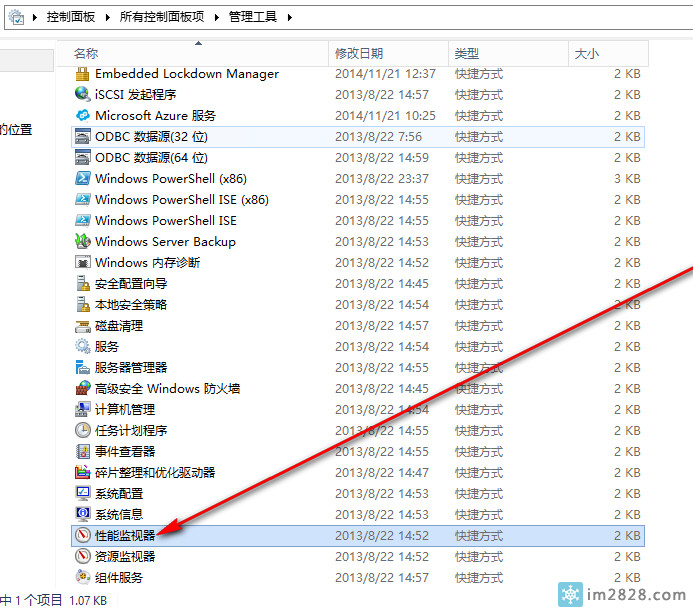This screenshot has width=693, height=612.
Task: Click 快捷方式 type in 系统信息 row
Action: tap(479, 514)
